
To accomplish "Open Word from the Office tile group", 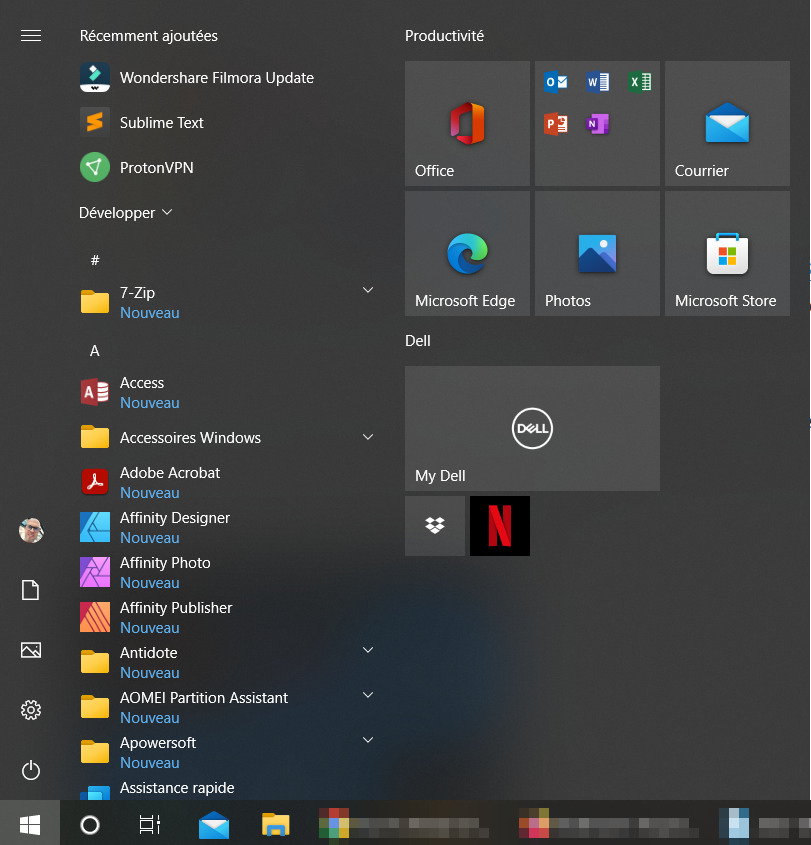I will [x=598, y=82].
